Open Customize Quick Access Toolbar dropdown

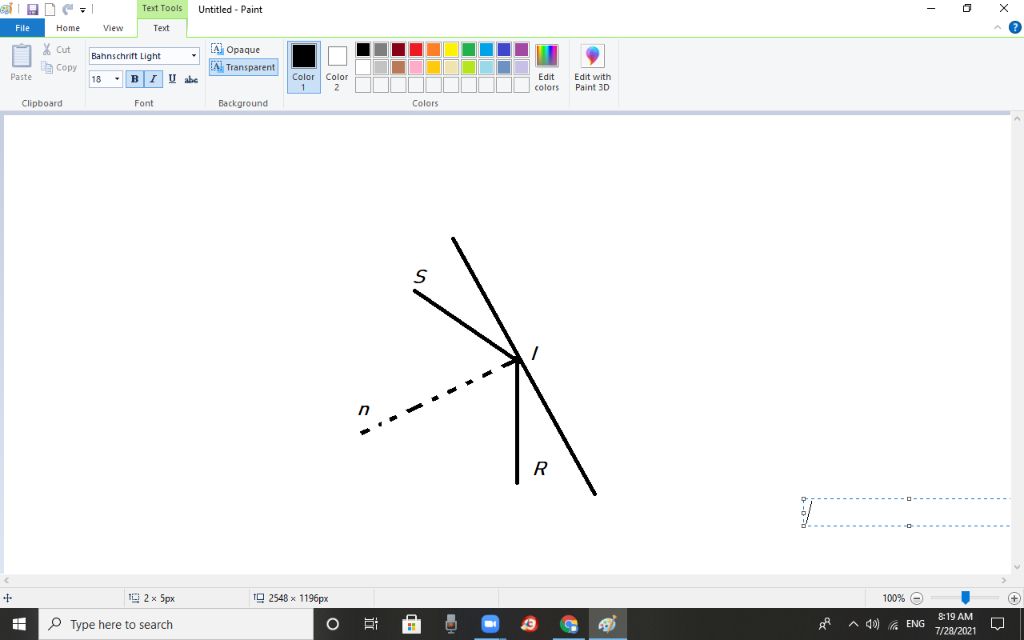click(x=83, y=10)
